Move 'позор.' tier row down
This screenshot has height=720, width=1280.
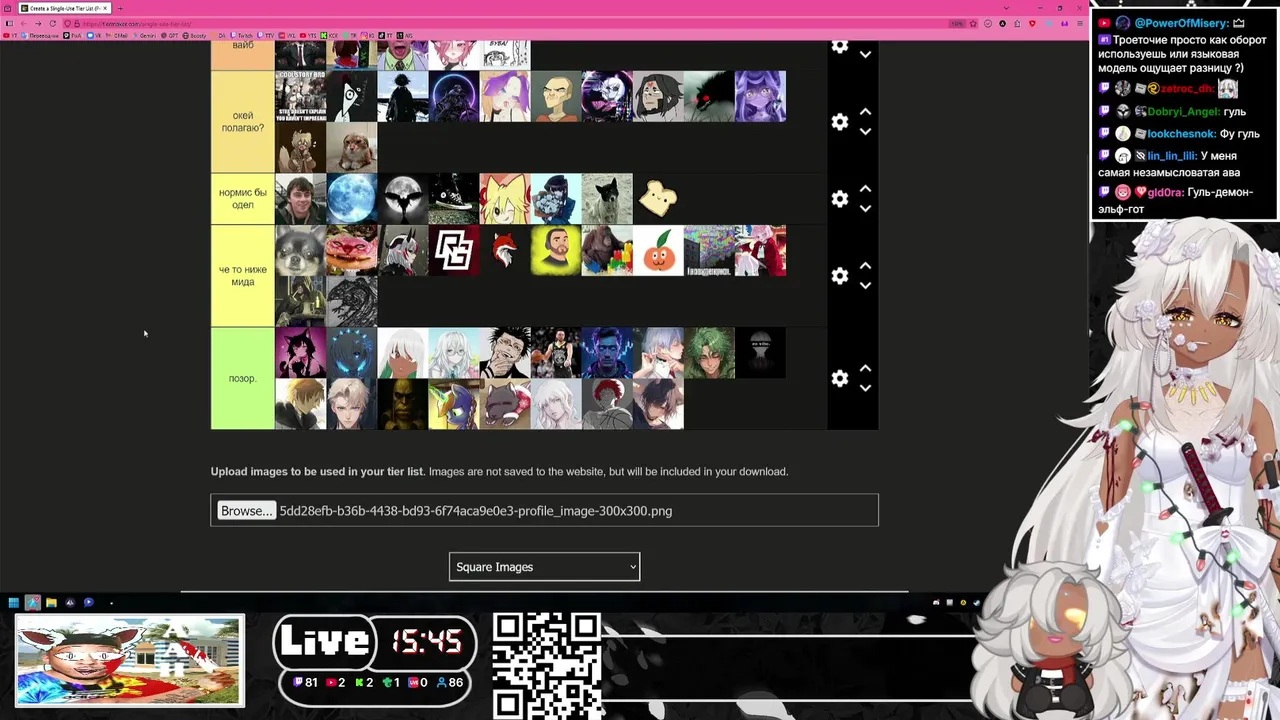[x=865, y=388]
